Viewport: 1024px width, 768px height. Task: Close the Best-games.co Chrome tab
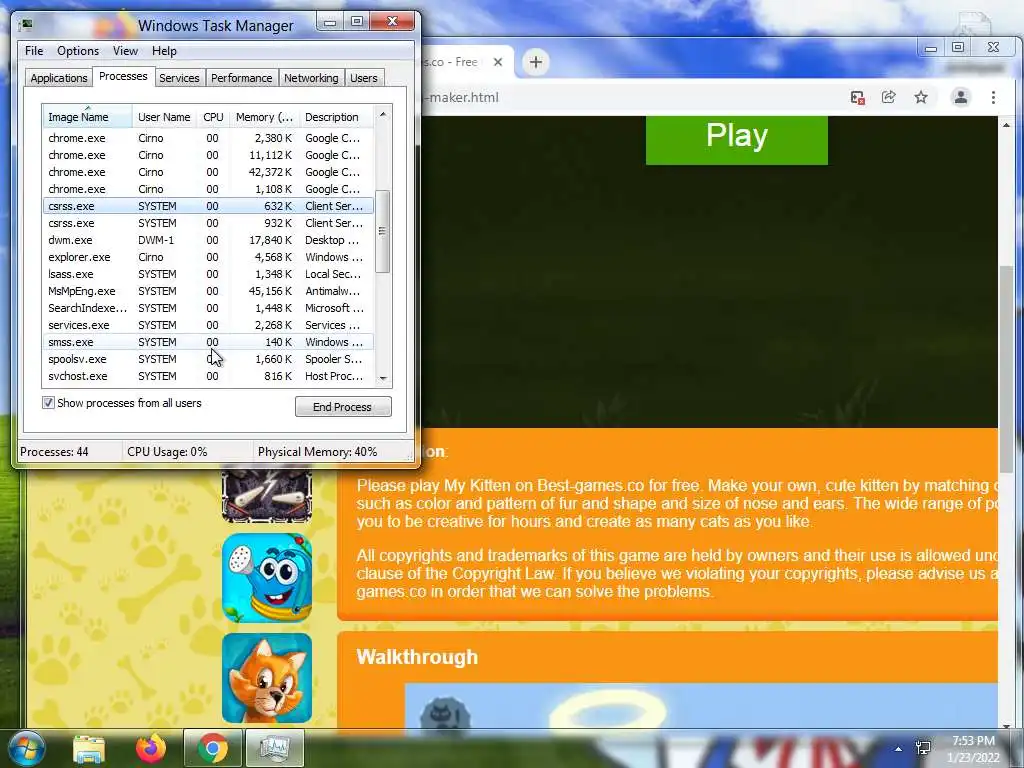498,62
